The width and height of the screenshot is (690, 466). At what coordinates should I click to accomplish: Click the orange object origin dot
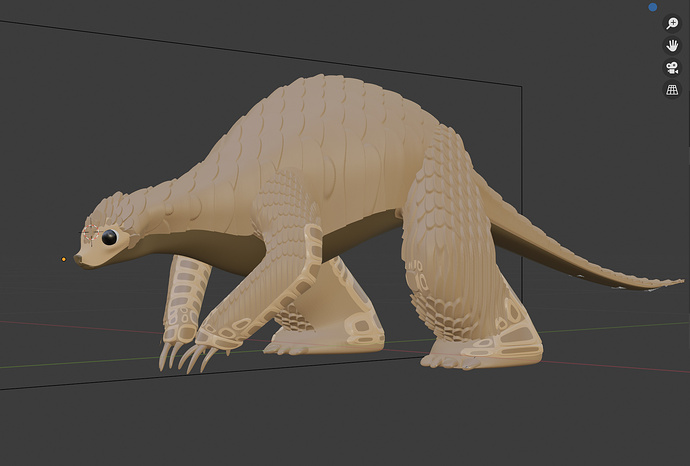(64, 260)
